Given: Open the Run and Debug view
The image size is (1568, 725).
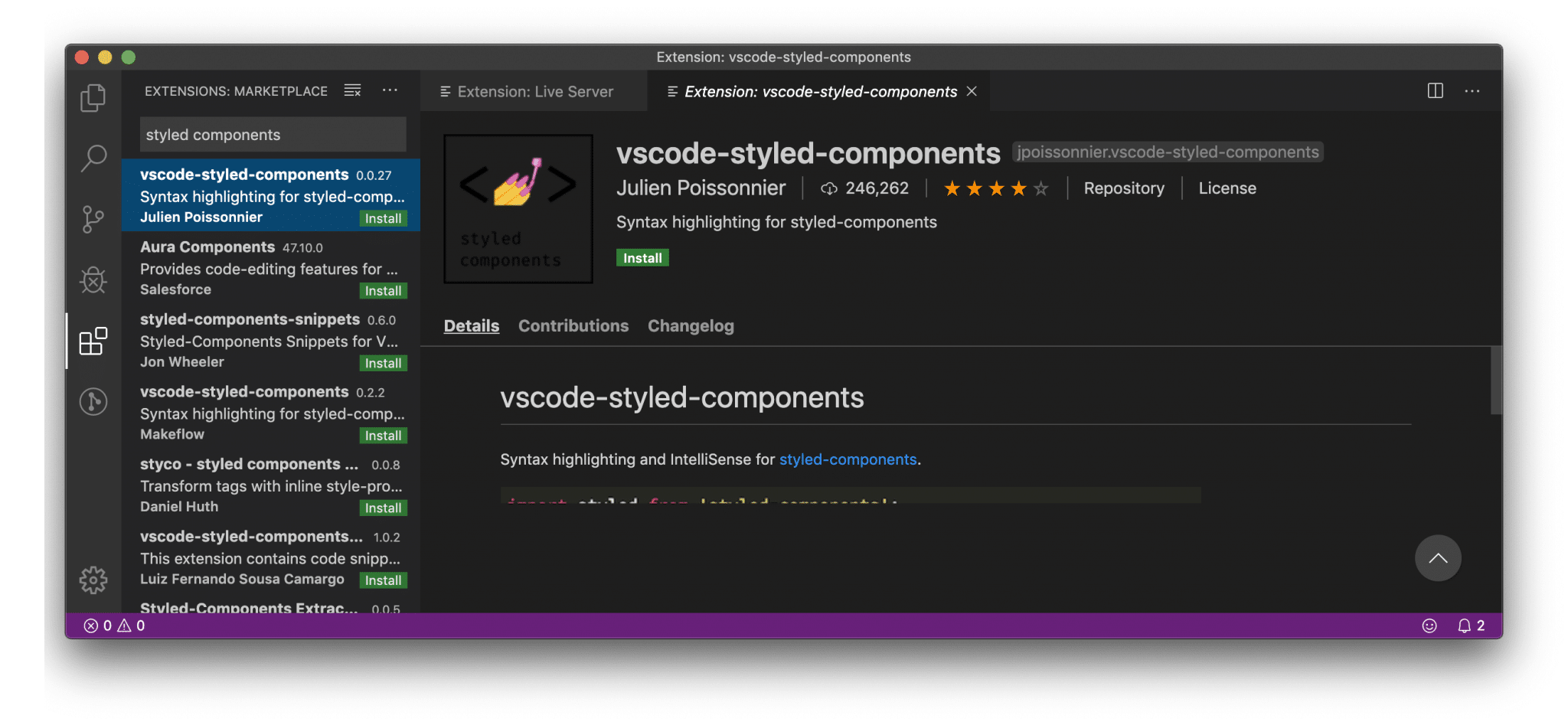Looking at the screenshot, I should [x=93, y=280].
